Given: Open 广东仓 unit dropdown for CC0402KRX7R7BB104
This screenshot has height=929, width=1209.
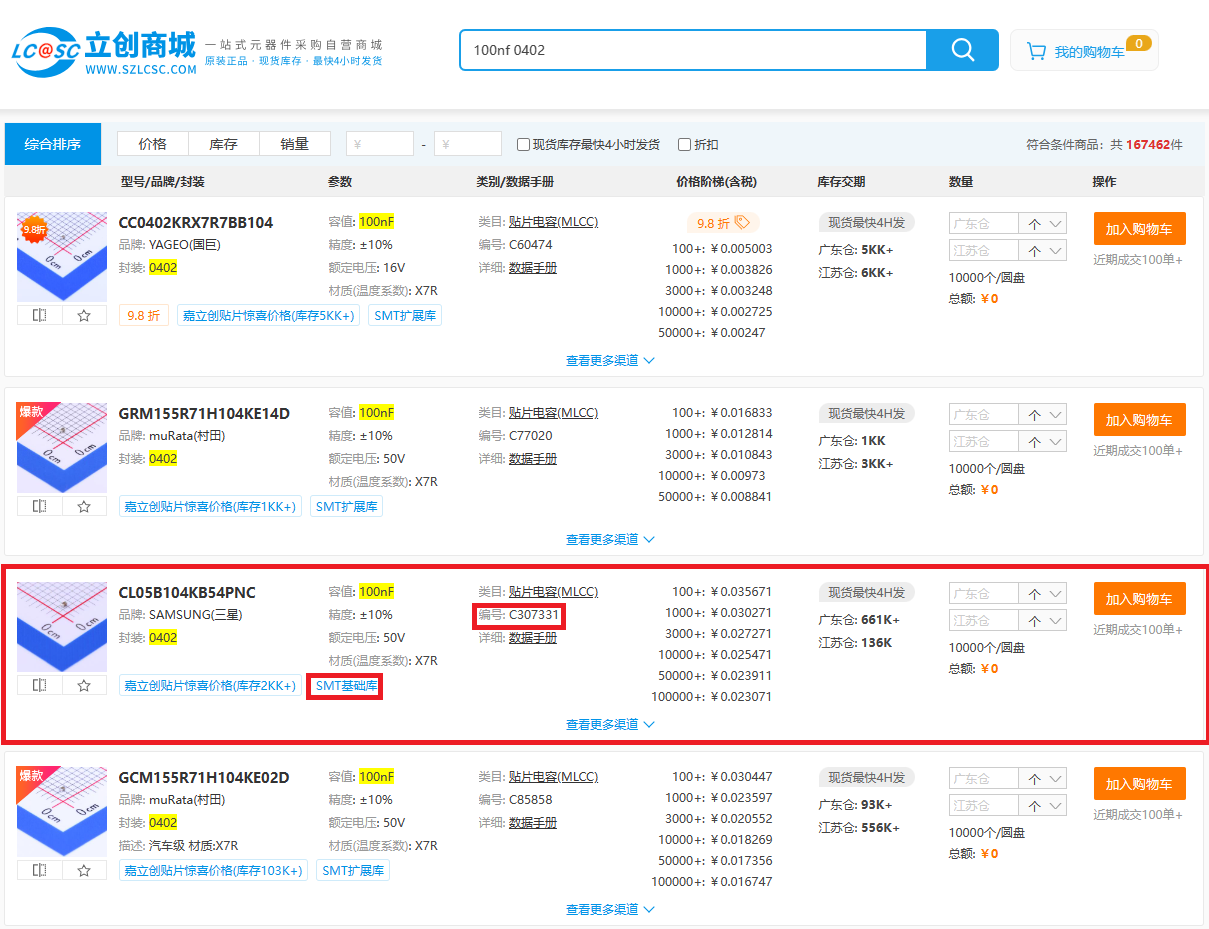Looking at the screenshot, I should click(1043, 224).
